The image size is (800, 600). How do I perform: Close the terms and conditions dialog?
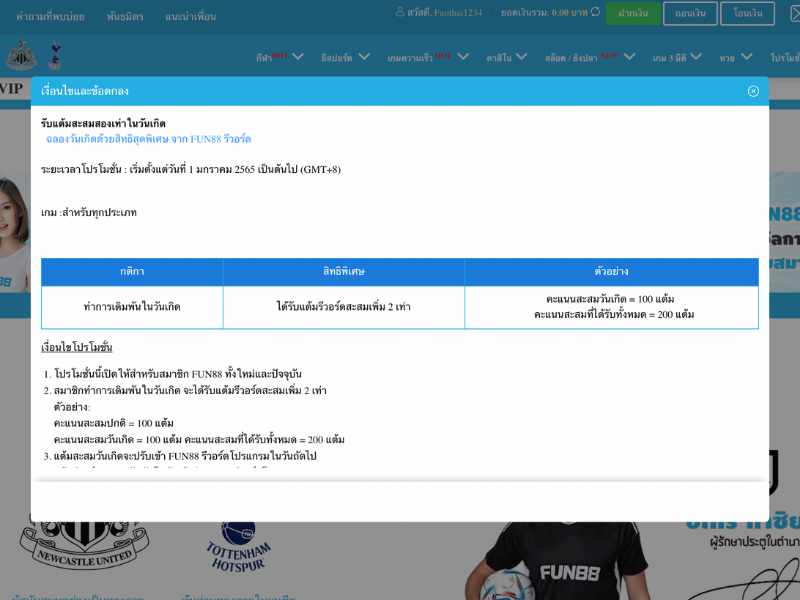click(753, 91)
